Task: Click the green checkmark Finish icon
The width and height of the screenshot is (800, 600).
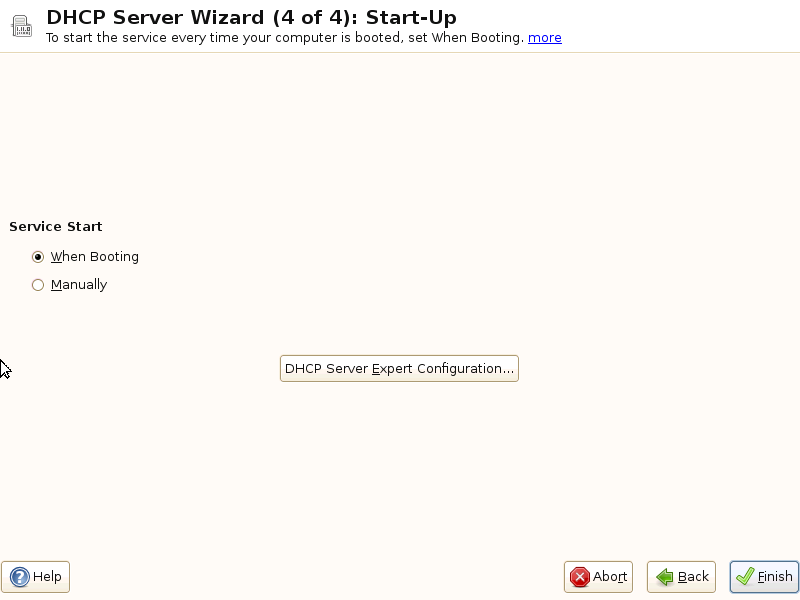Action: 745,577
